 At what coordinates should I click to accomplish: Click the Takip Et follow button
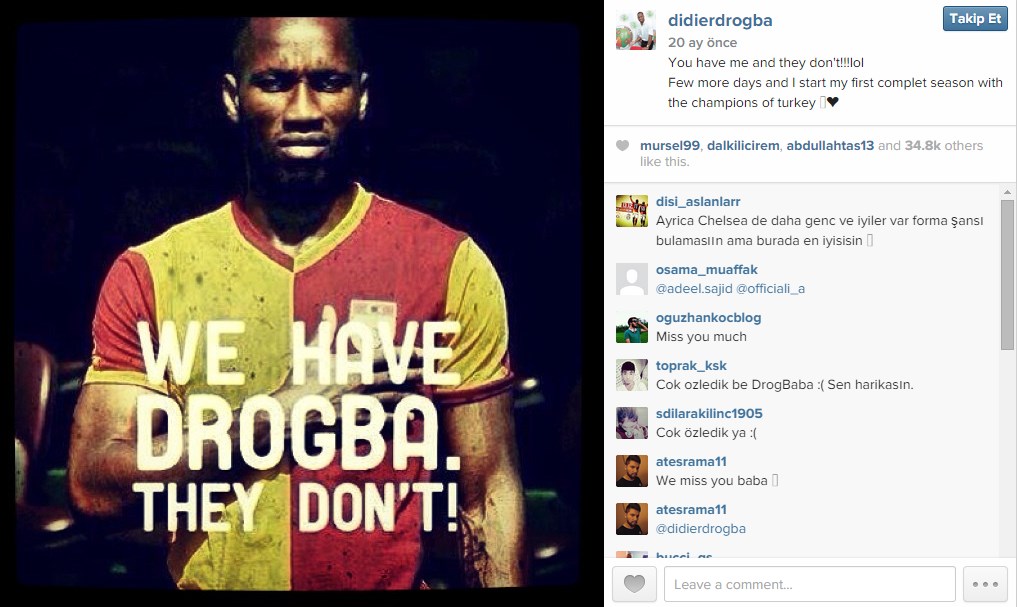click(x=975, y=19)
